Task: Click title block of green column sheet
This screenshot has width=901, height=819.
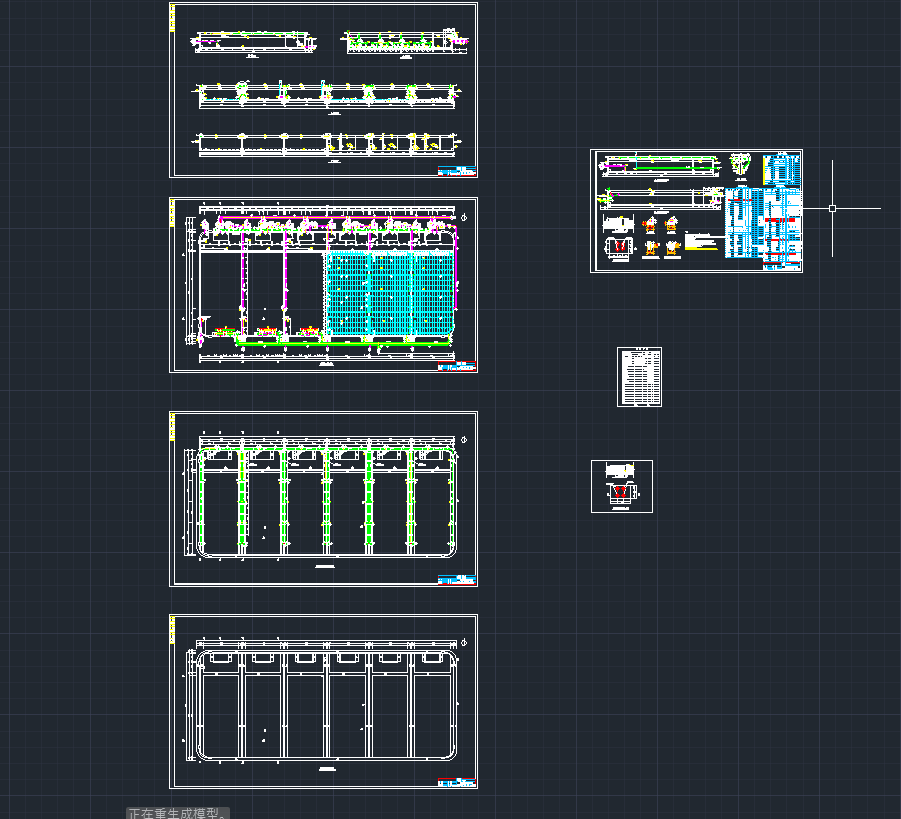Action: pos(457,580)
